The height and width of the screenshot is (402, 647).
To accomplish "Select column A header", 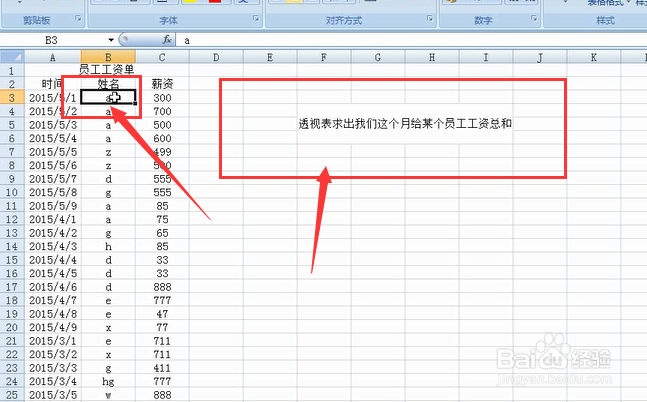I will coord(53,57).
